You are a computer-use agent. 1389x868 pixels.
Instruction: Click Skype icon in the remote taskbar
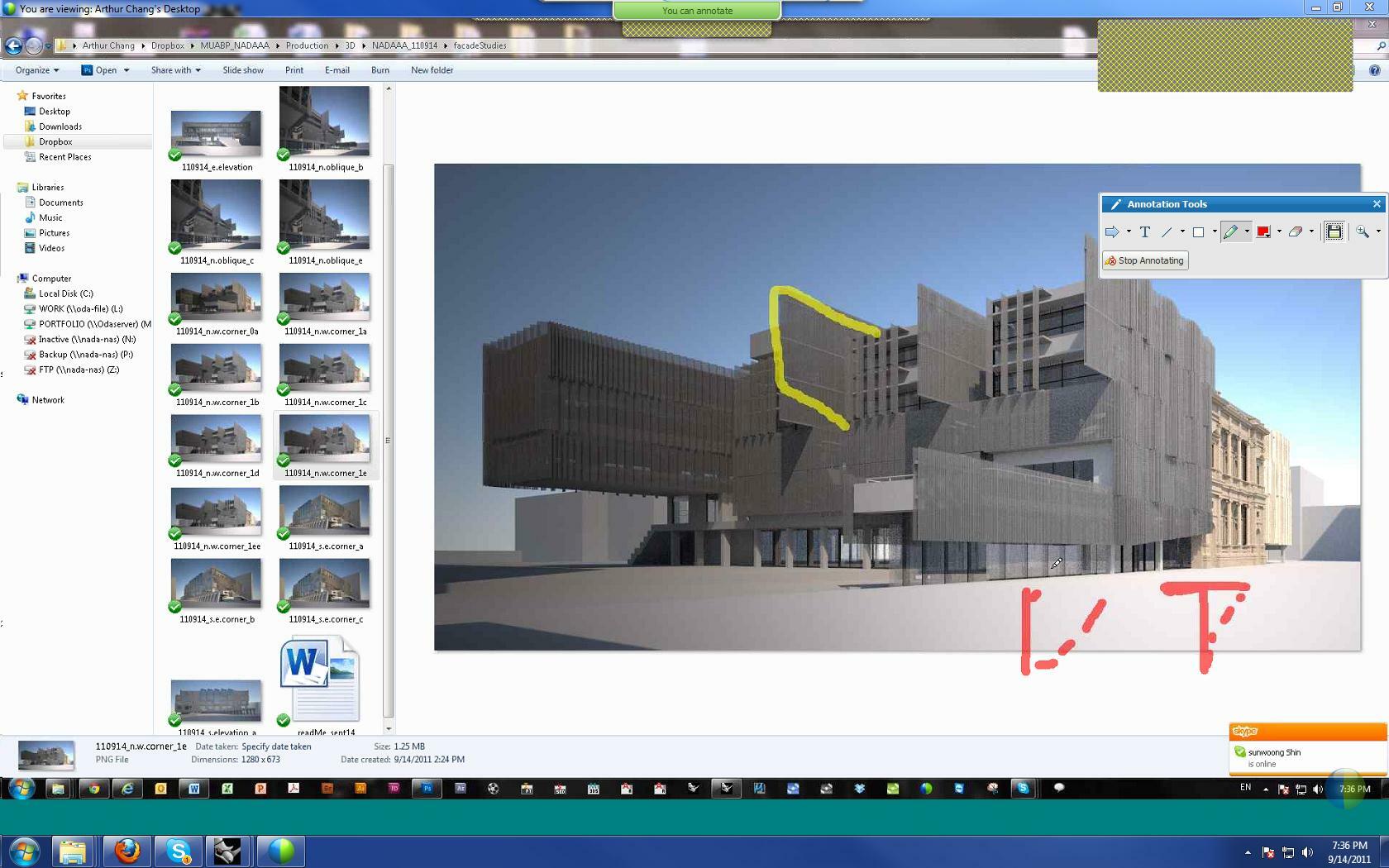point(1023,789)
